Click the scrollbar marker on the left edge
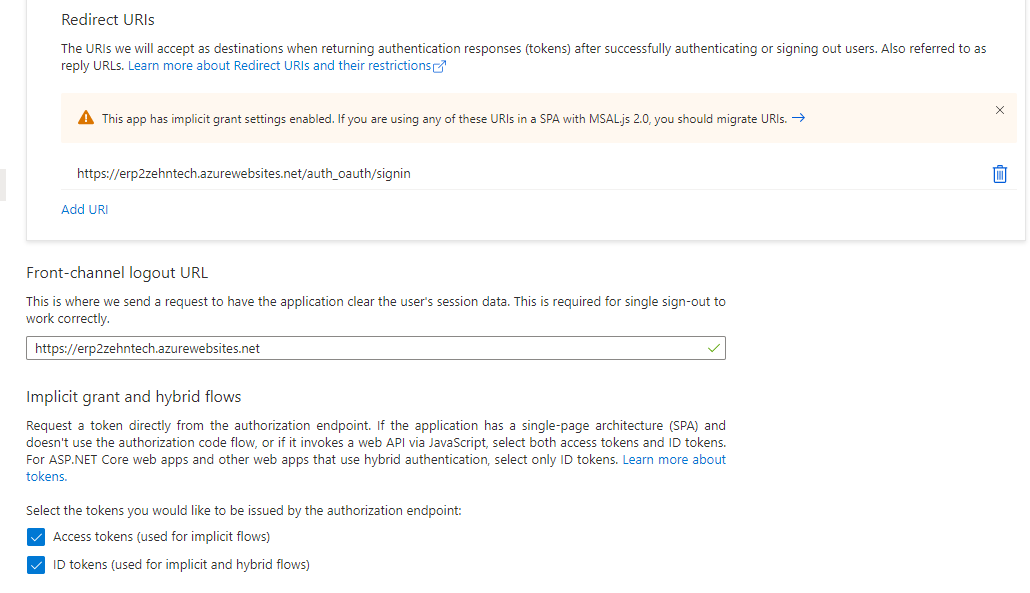 [3, 185]
